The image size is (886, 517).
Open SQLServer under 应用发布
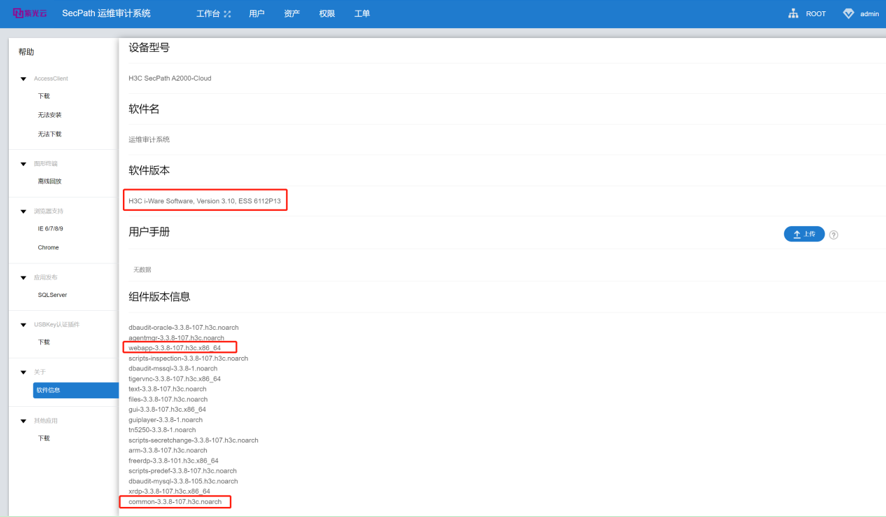(52, 295)
